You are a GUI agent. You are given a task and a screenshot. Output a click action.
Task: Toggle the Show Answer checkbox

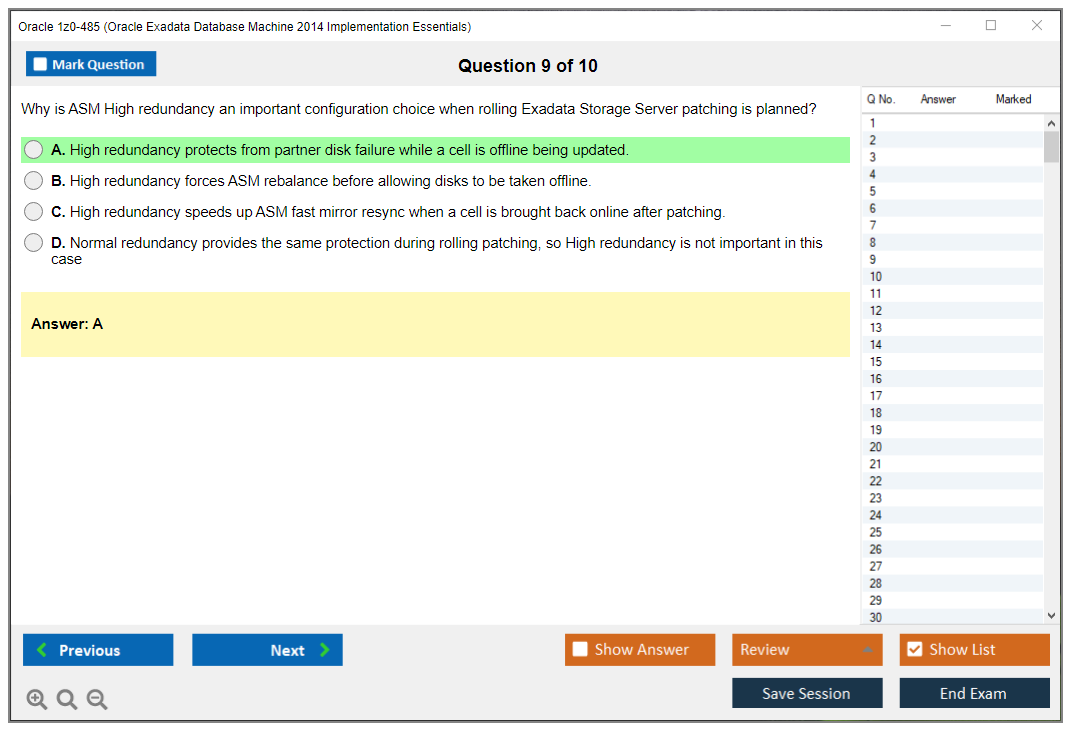(581, 650)
